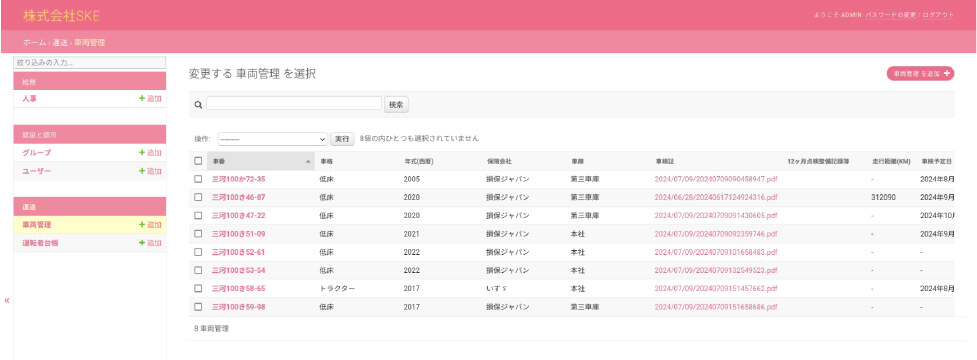
Task: Click 追加 plus next to 運転者台帳
Action: point(150,242)
